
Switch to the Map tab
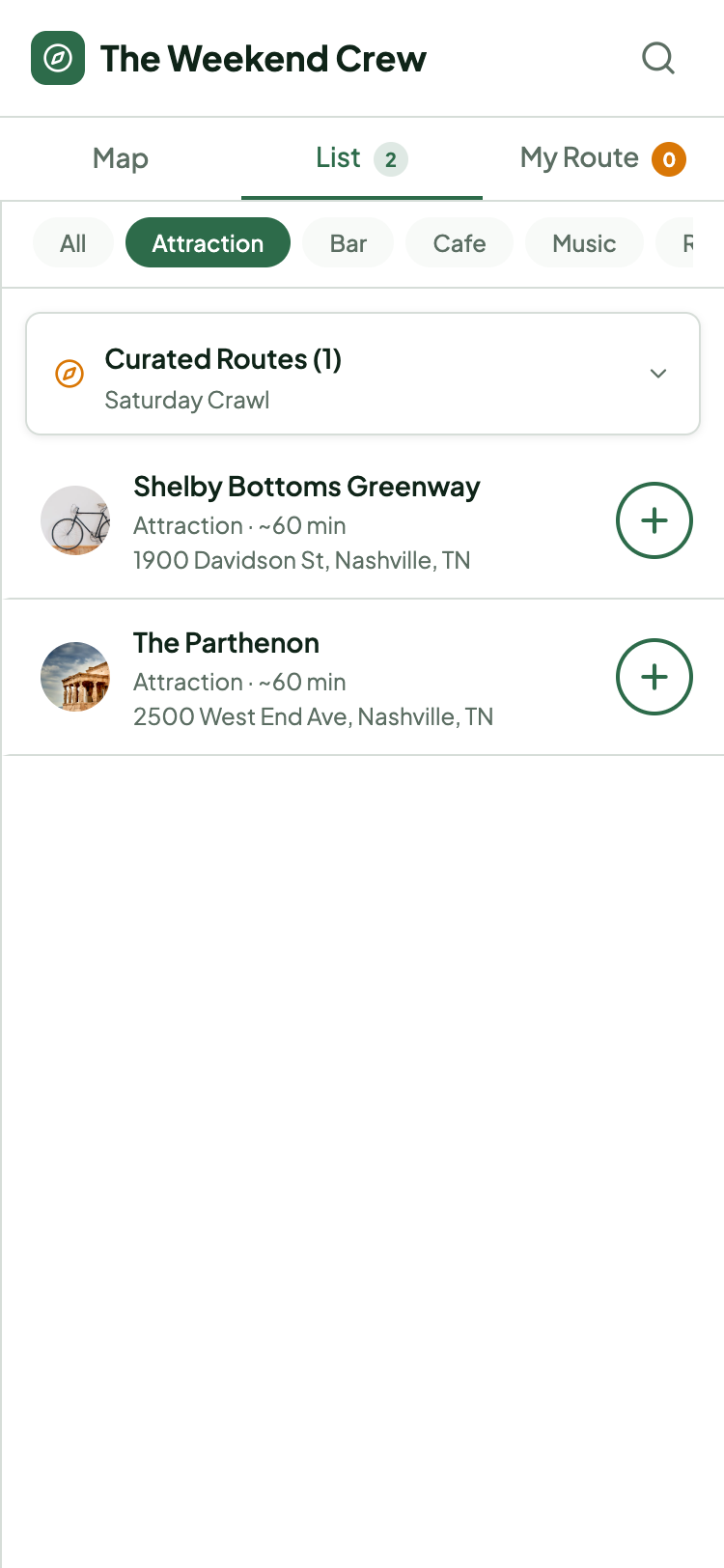tap(121, 158)
